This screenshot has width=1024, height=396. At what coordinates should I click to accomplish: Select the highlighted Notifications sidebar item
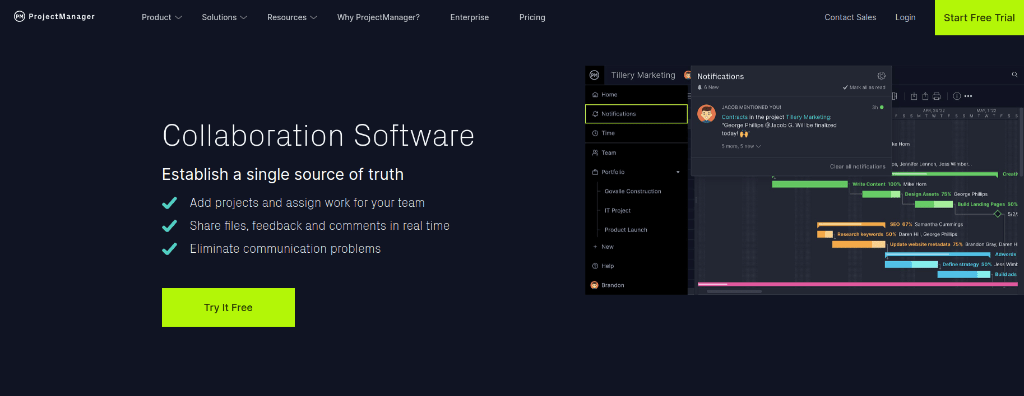637,114
